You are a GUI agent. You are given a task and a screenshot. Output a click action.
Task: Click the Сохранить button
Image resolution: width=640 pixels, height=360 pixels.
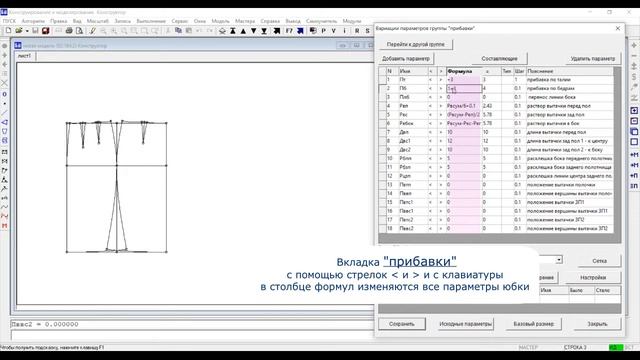[402, 324]
